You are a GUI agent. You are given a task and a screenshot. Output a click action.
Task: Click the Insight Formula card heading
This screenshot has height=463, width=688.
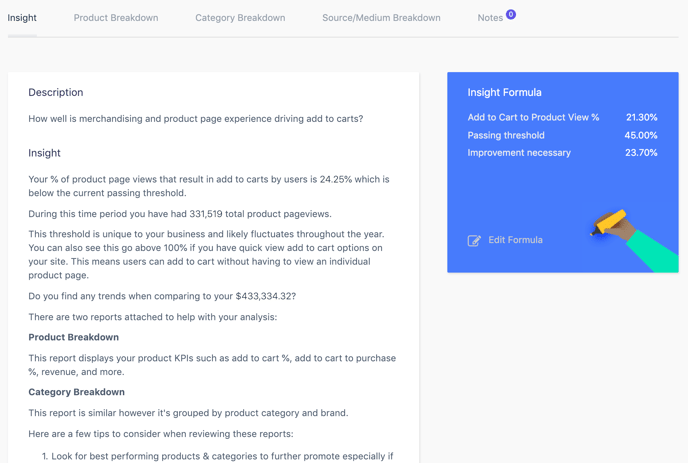click(504, 93)
